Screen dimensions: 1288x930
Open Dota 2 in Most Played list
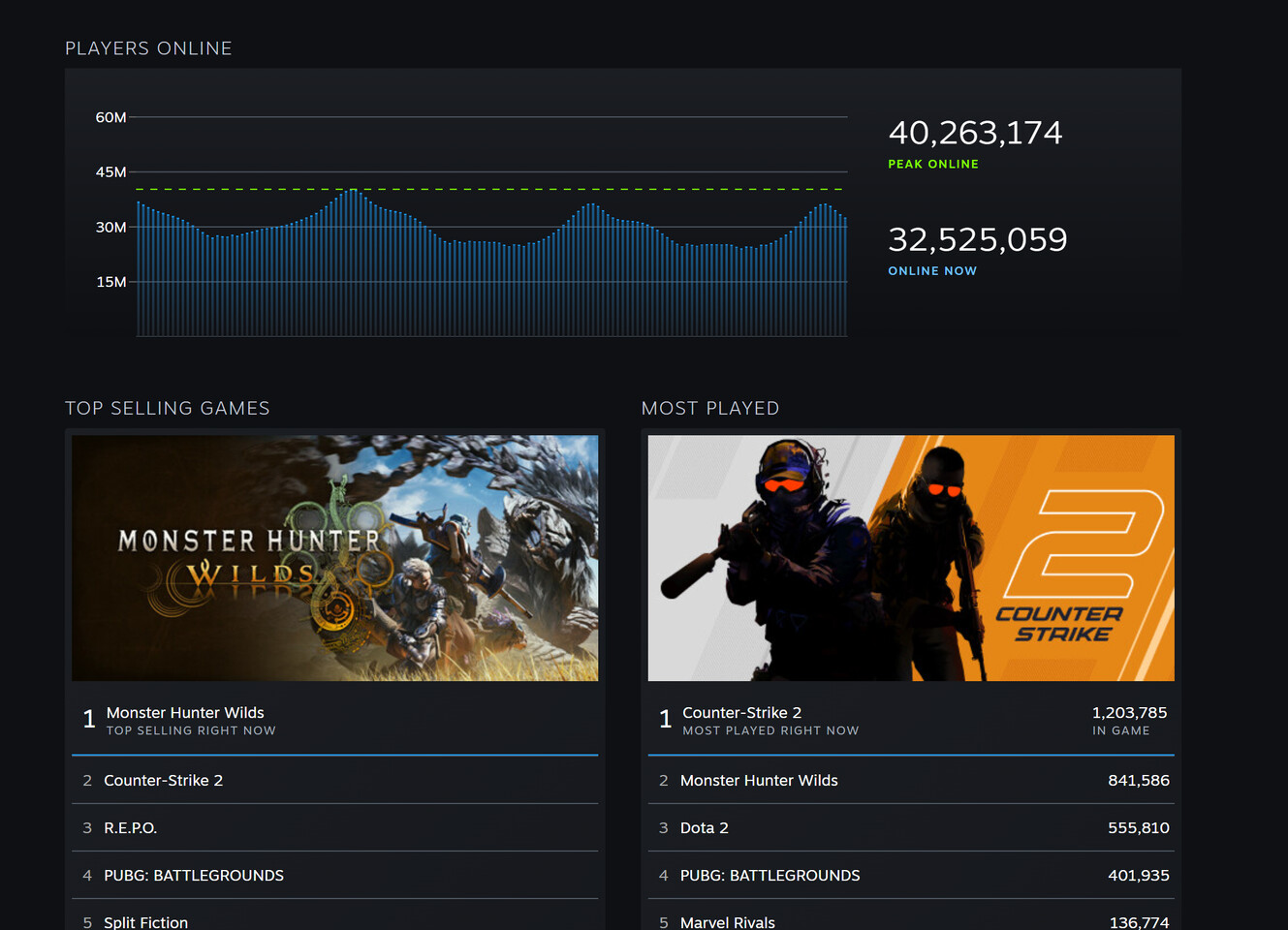(911, 827)
